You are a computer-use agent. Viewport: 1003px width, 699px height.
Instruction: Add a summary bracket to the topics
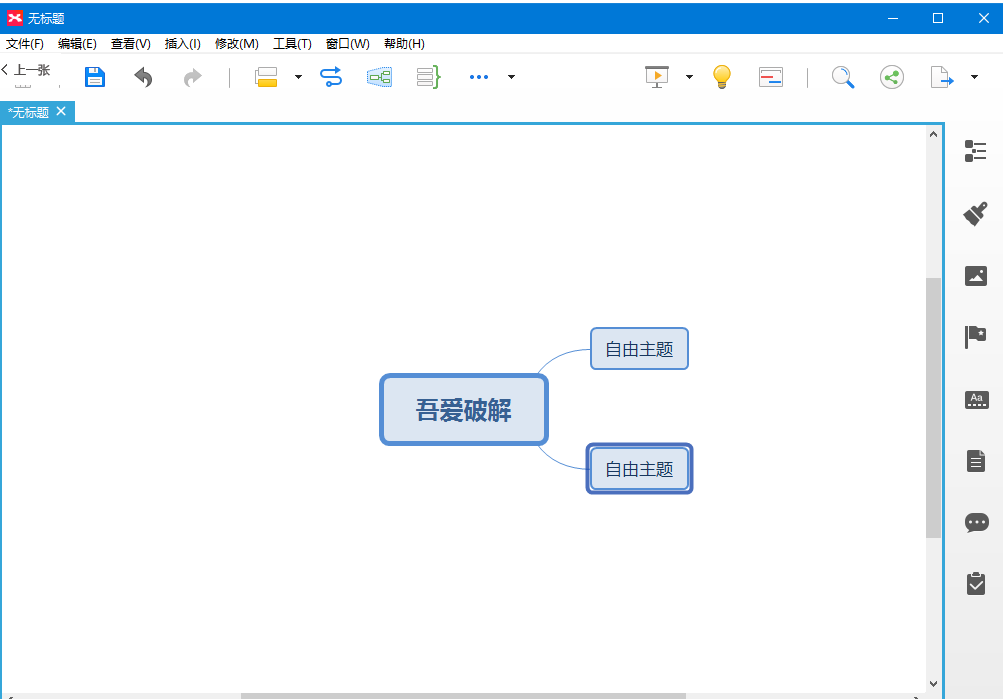428,77
